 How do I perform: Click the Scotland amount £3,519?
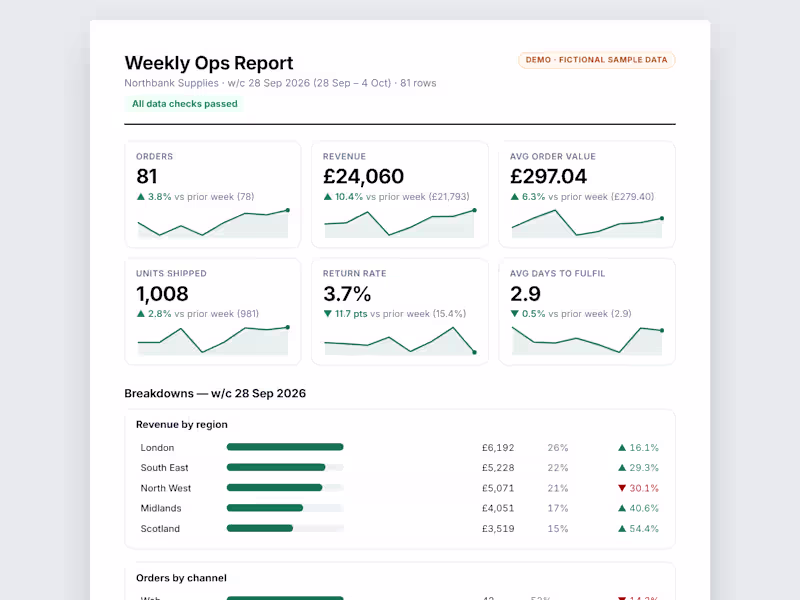[498, 529]
